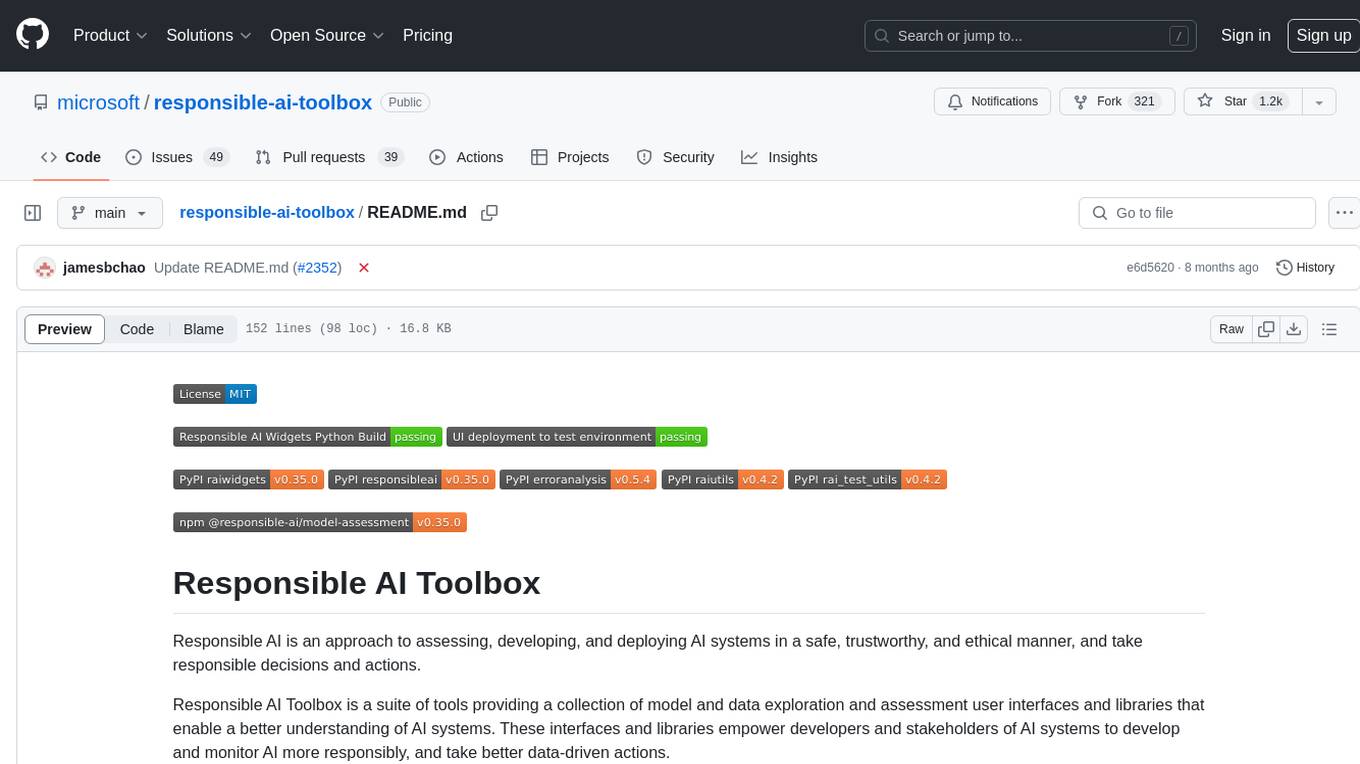Switch to Blame view
Image resolution: width=1360 pixels, height=764 pixels.
(203, 329)
